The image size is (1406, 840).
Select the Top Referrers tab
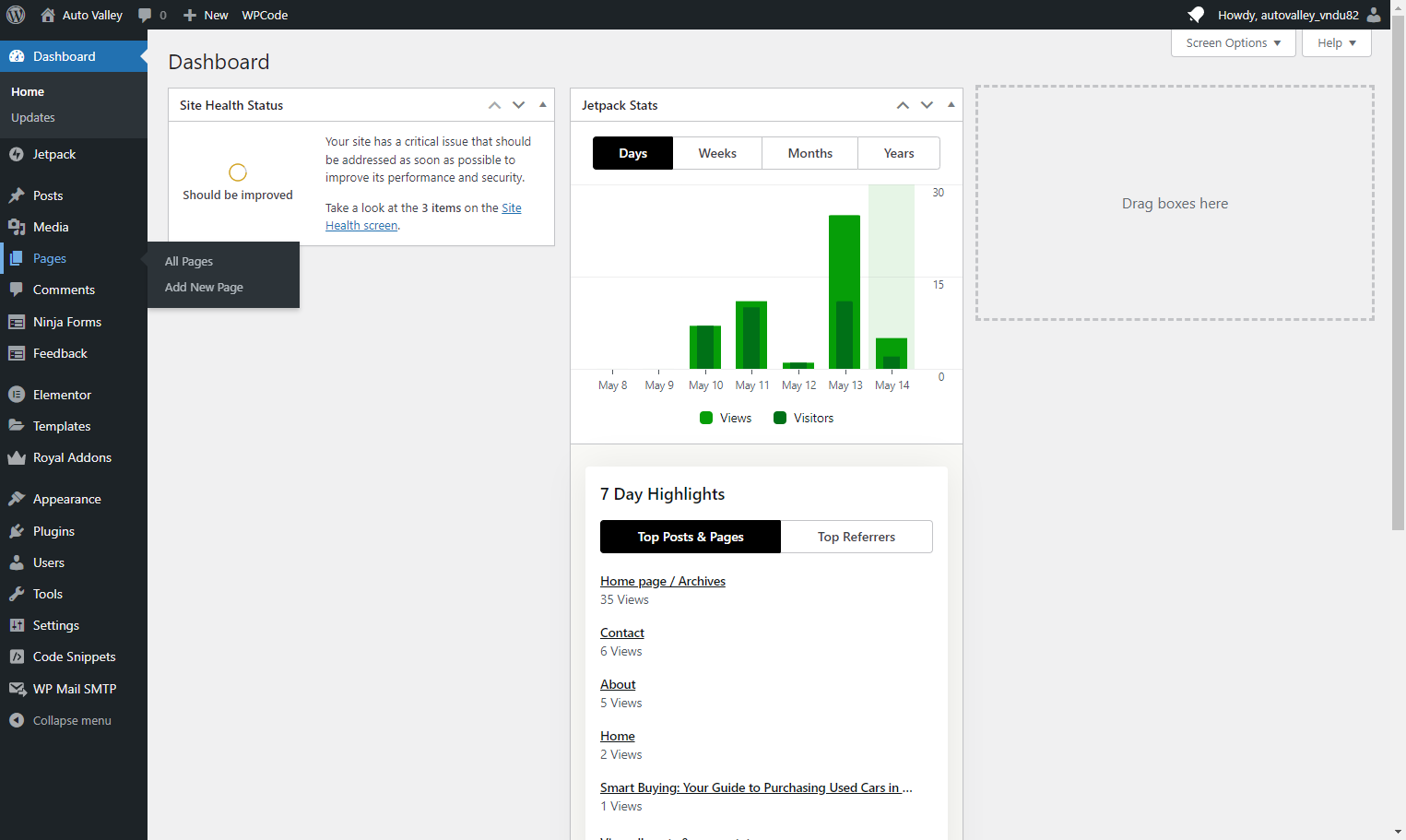tap(857, 537)
